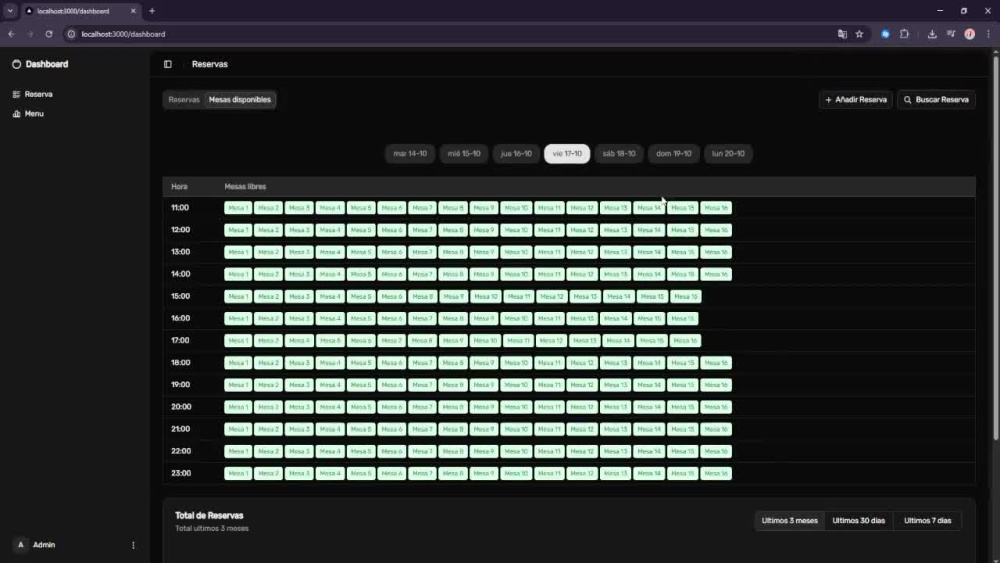Show Ultimos 7 dias chart range
This screenshot has height=563, width=1000.
coord(927,521)
